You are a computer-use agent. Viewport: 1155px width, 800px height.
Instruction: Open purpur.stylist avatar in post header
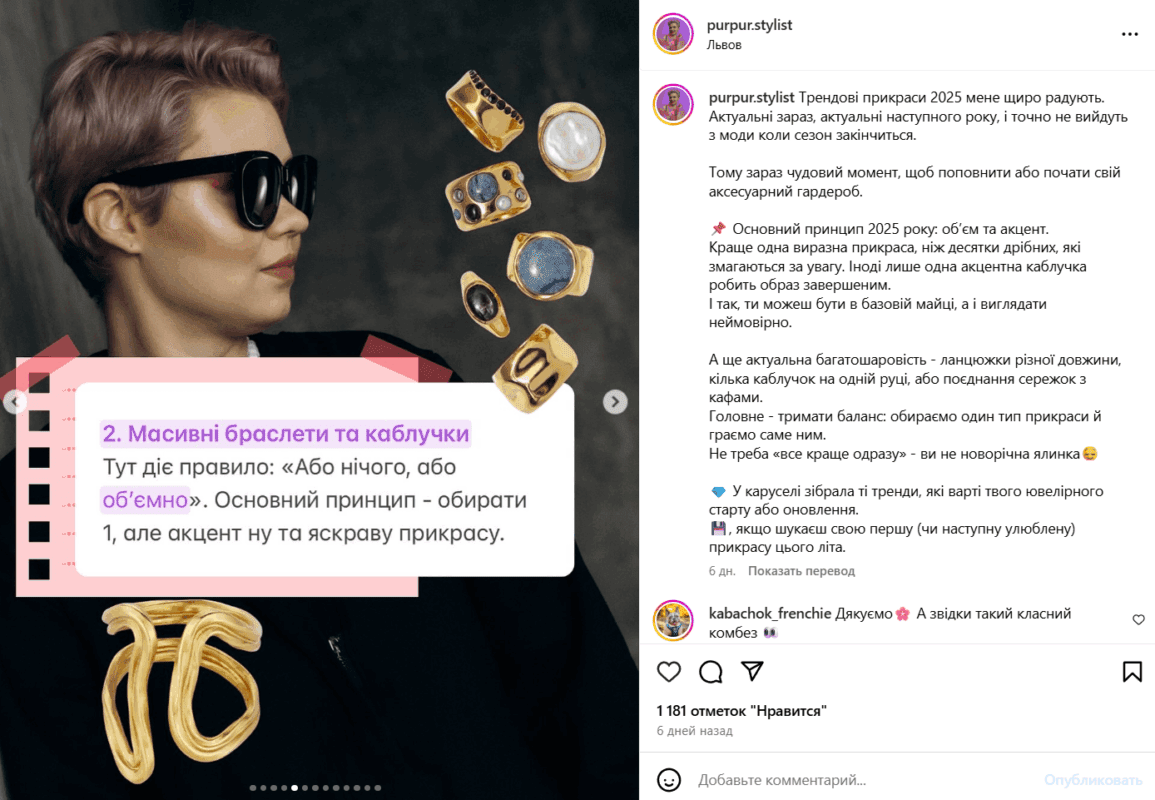[x=673, y=34]
